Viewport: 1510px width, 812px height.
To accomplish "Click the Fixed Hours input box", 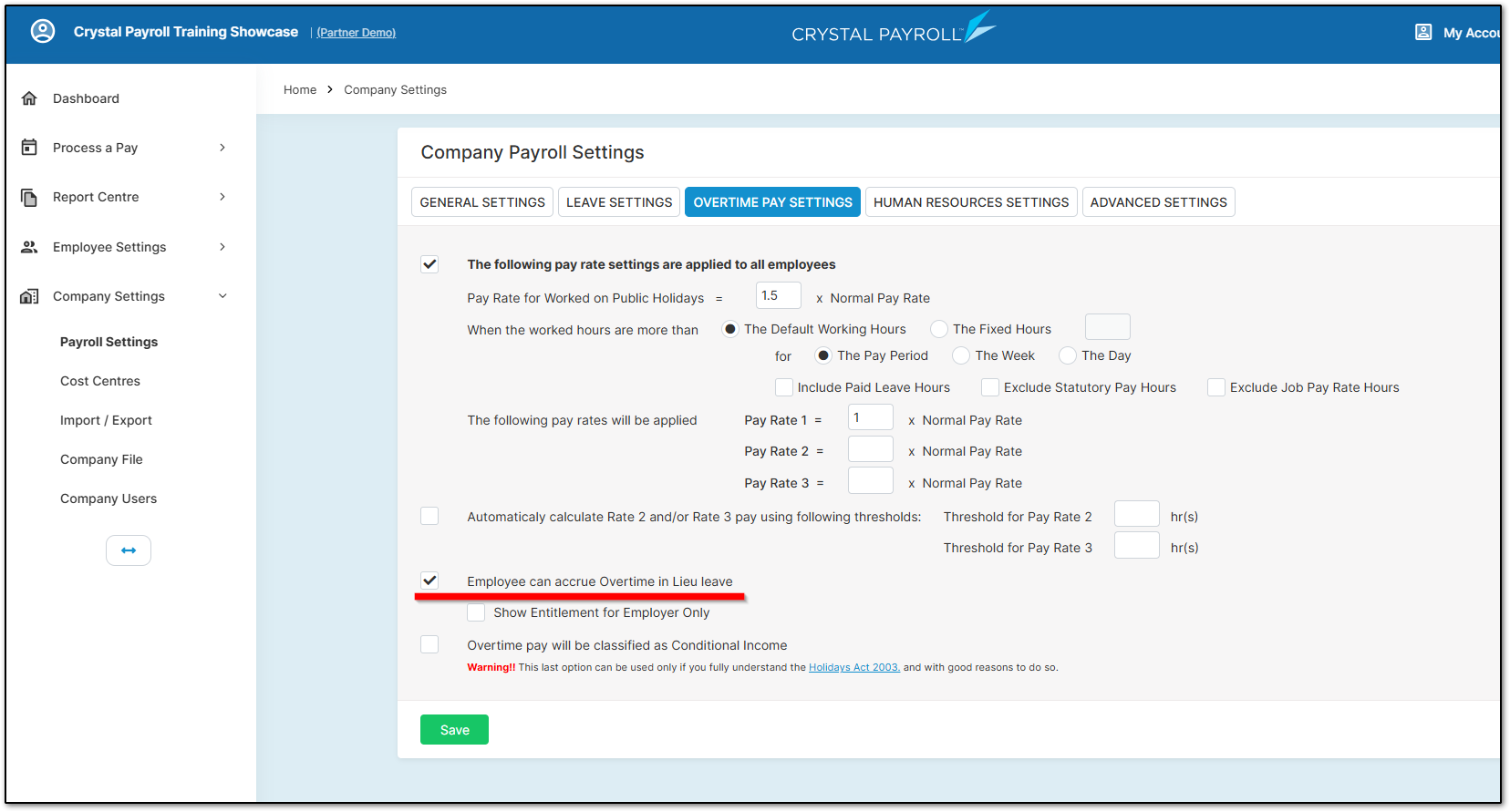I will pyautogui.click(x=1108, y=326).
